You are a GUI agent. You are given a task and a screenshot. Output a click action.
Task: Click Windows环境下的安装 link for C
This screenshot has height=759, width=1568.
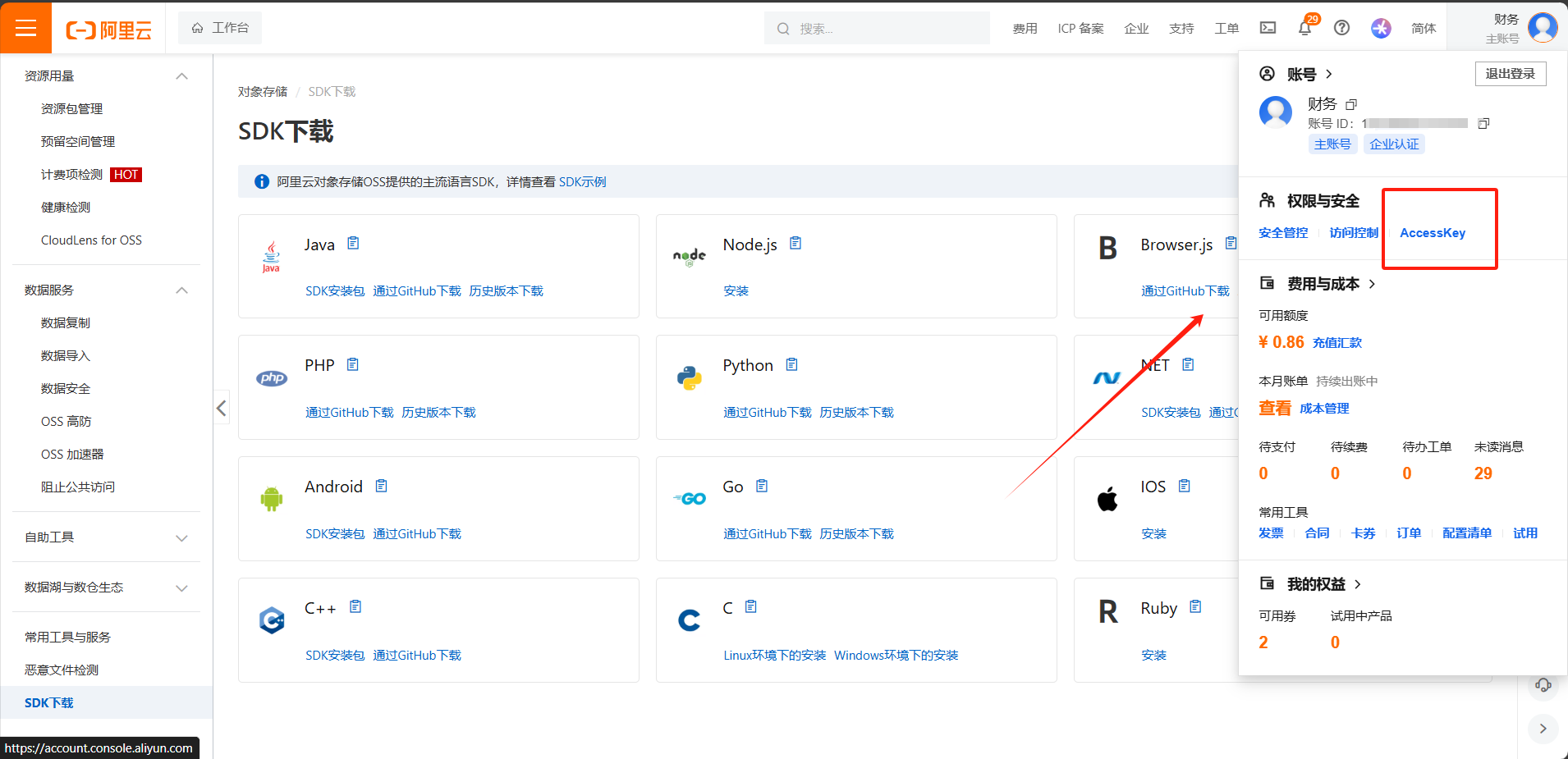(x=896, y=656)
